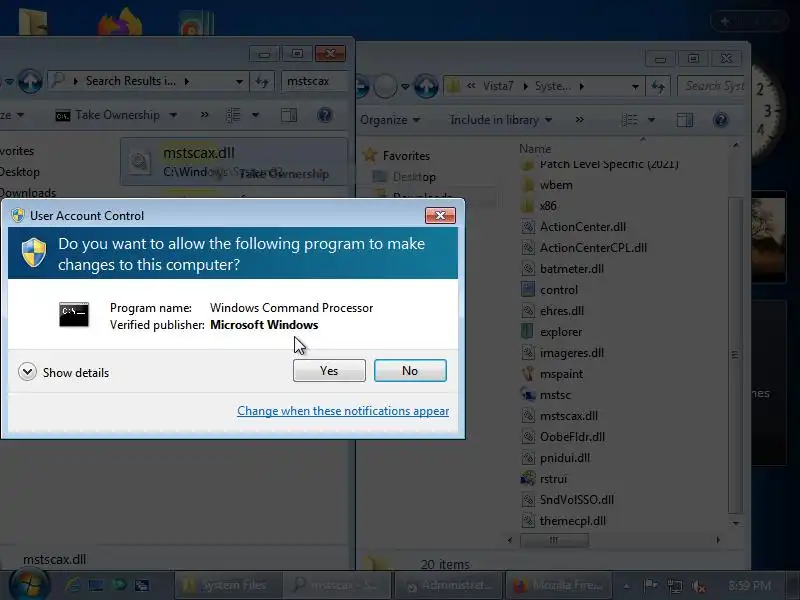Close the User Account Control dialog
The image size is (800, 600).
click(440, 215)
